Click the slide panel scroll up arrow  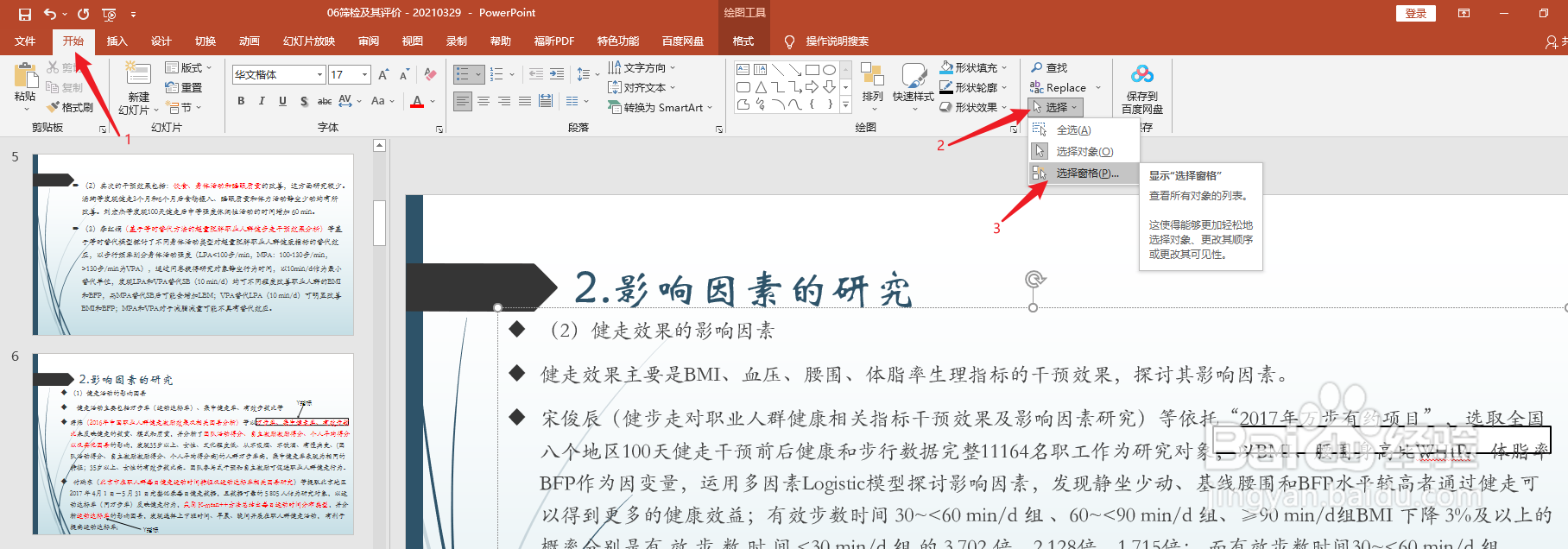379,146
